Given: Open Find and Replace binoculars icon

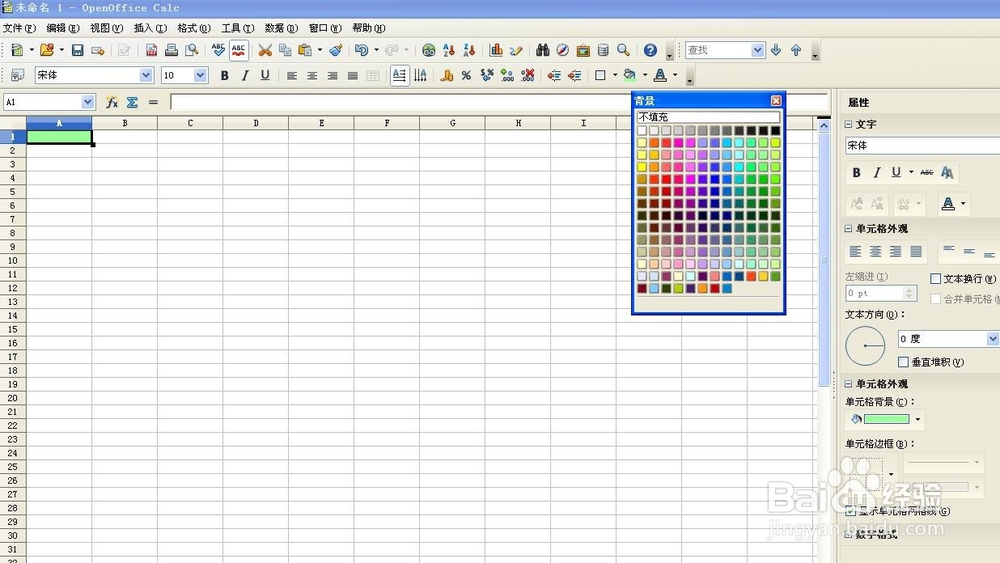Looking at the screenshot, I should (x=542, y=50).
